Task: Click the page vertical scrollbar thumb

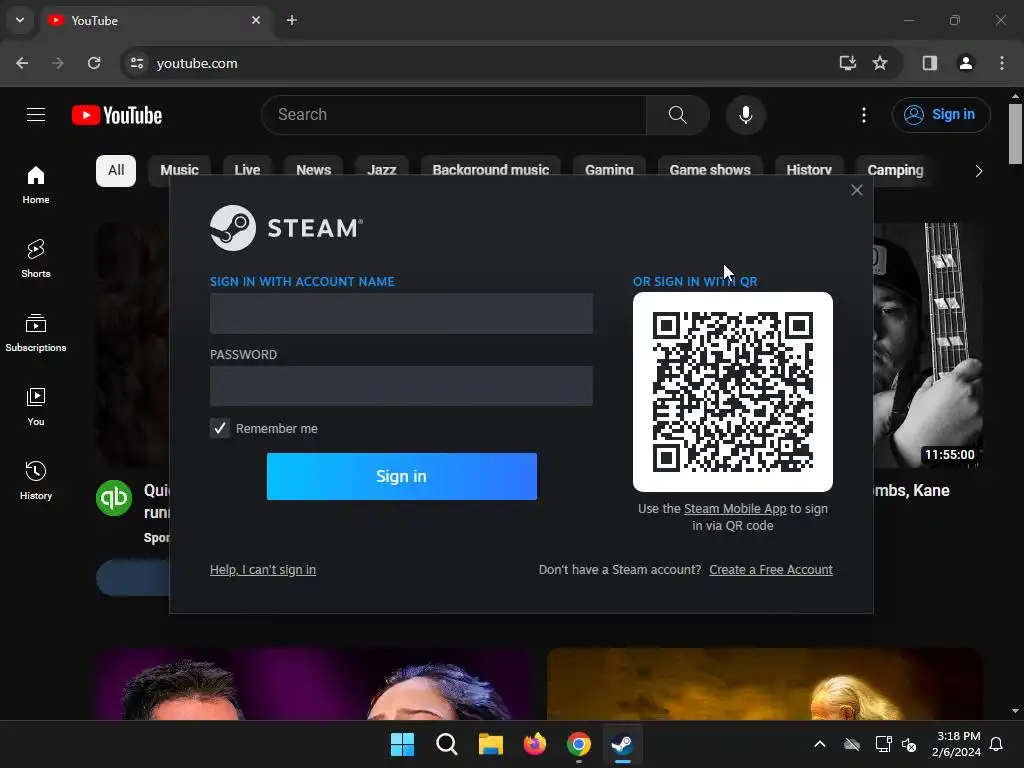Action: point(1015,134)
